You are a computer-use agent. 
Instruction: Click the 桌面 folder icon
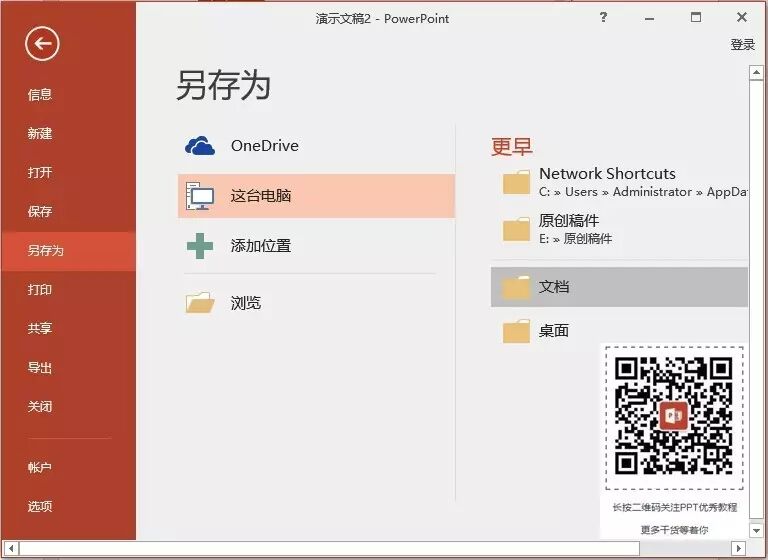coord(516,331)
